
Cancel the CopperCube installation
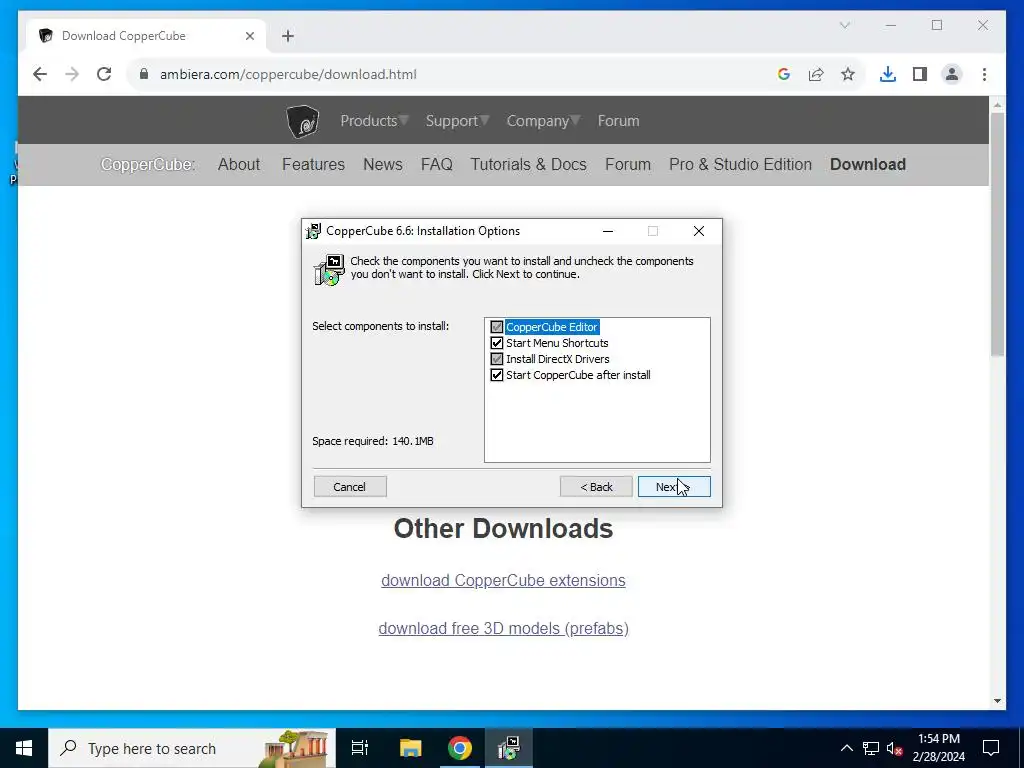pyautogui.click(x=350, y=487)
